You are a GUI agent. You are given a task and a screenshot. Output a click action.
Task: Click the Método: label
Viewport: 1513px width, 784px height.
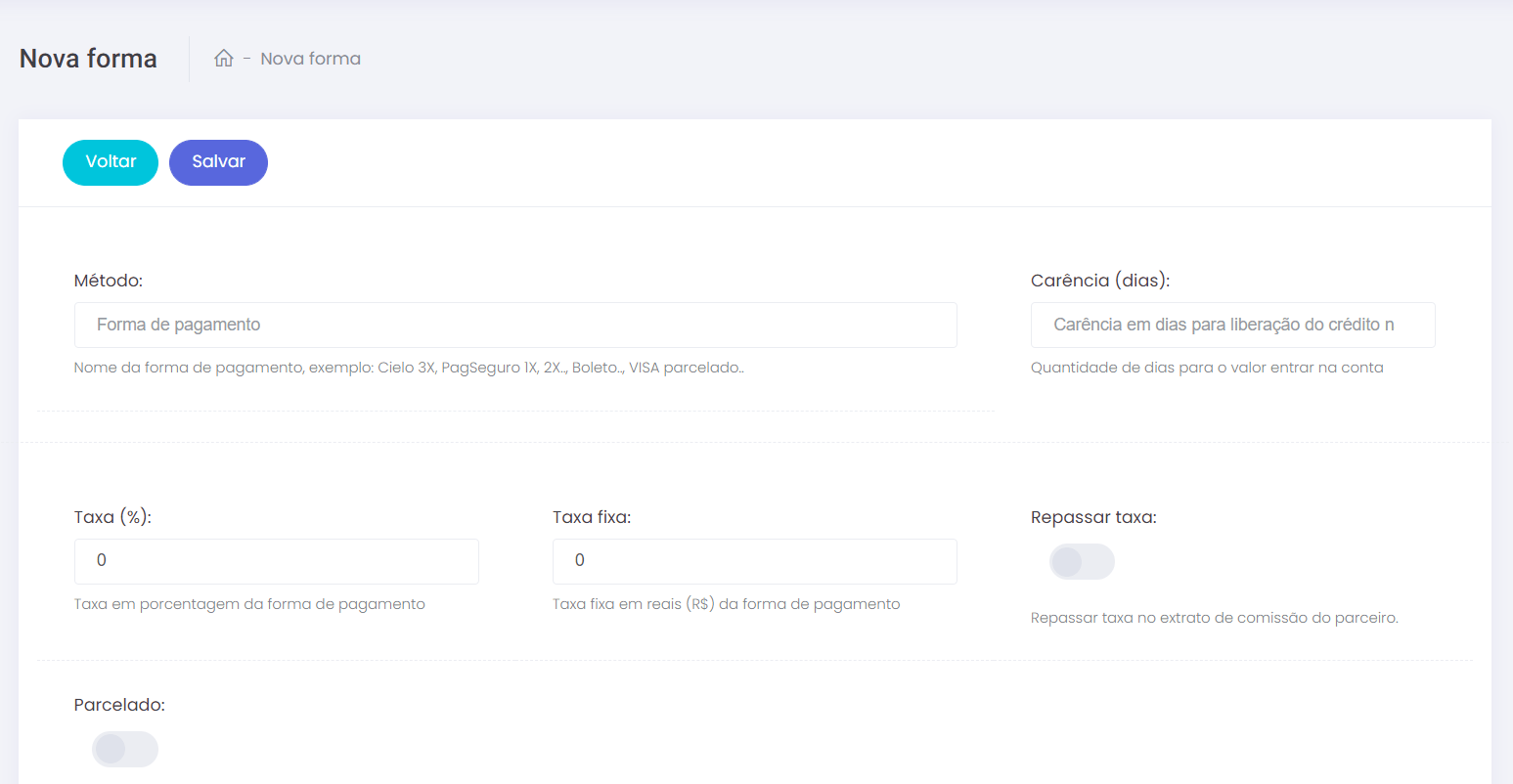(109, 281)
